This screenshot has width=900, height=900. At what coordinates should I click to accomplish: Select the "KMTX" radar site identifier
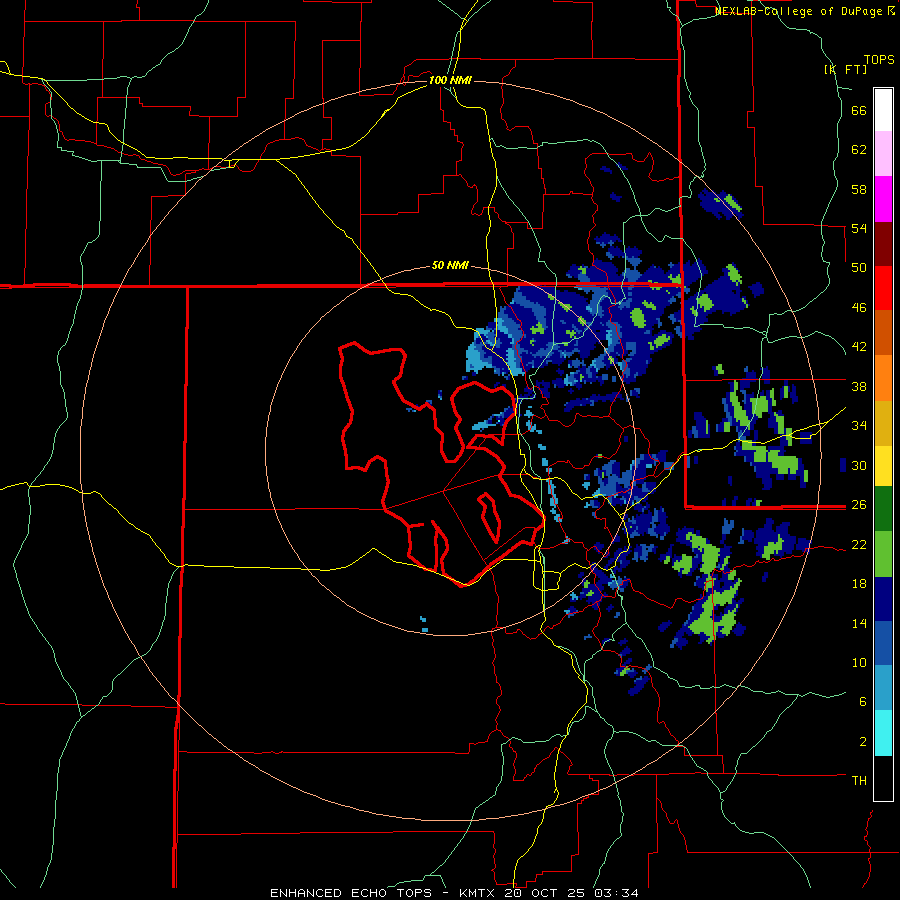tap(479, 893)
